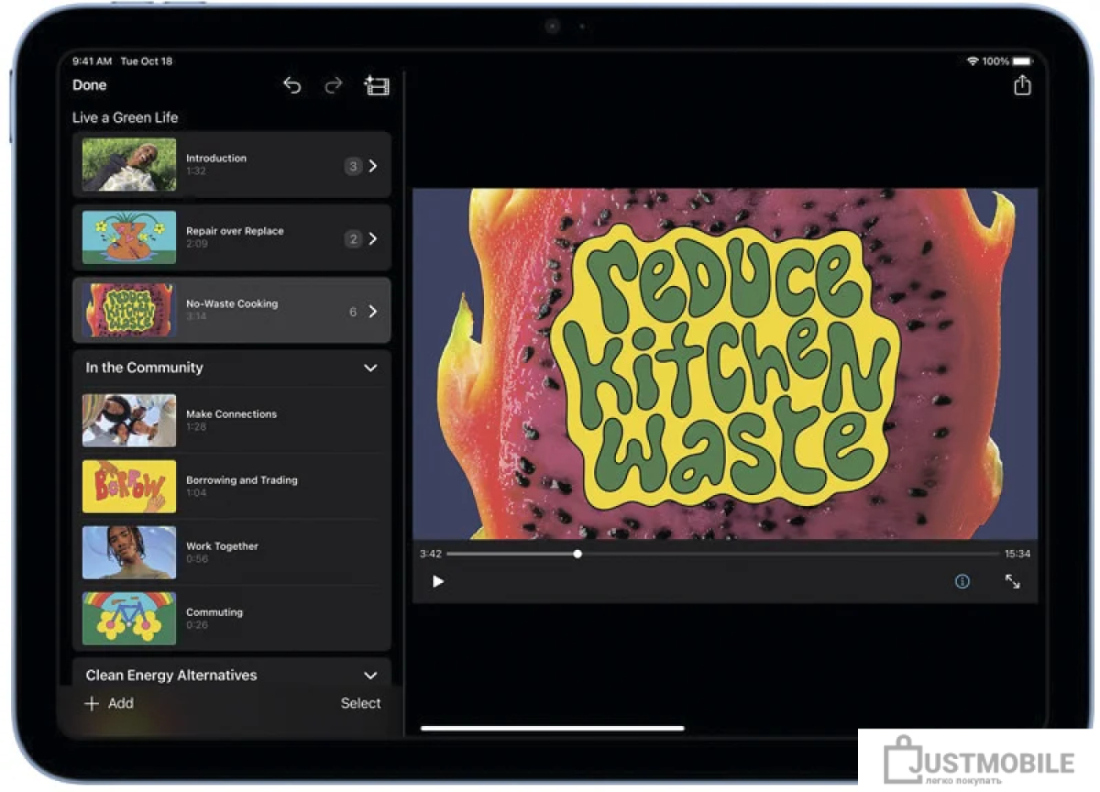Collapse the Clean Energy Alternatives section
The width and height of the screenshot is (1100, 792).
point(370,676)
